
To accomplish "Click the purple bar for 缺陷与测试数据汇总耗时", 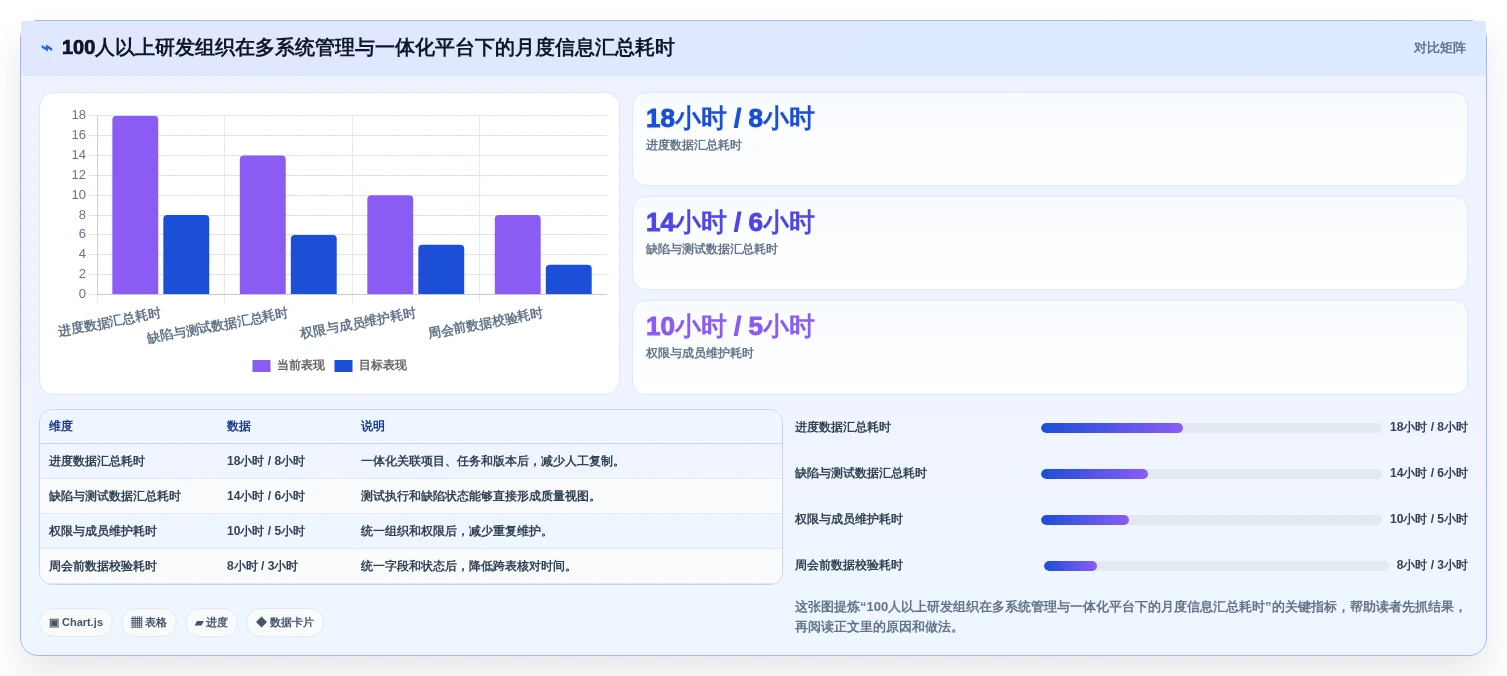I will pyautogui.click(x=262, y=225).
